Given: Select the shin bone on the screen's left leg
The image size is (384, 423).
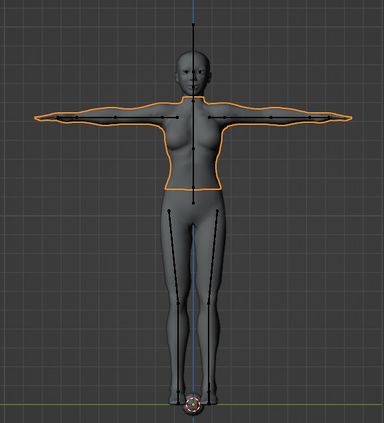Looking at the screenshot, I should 178,348.
